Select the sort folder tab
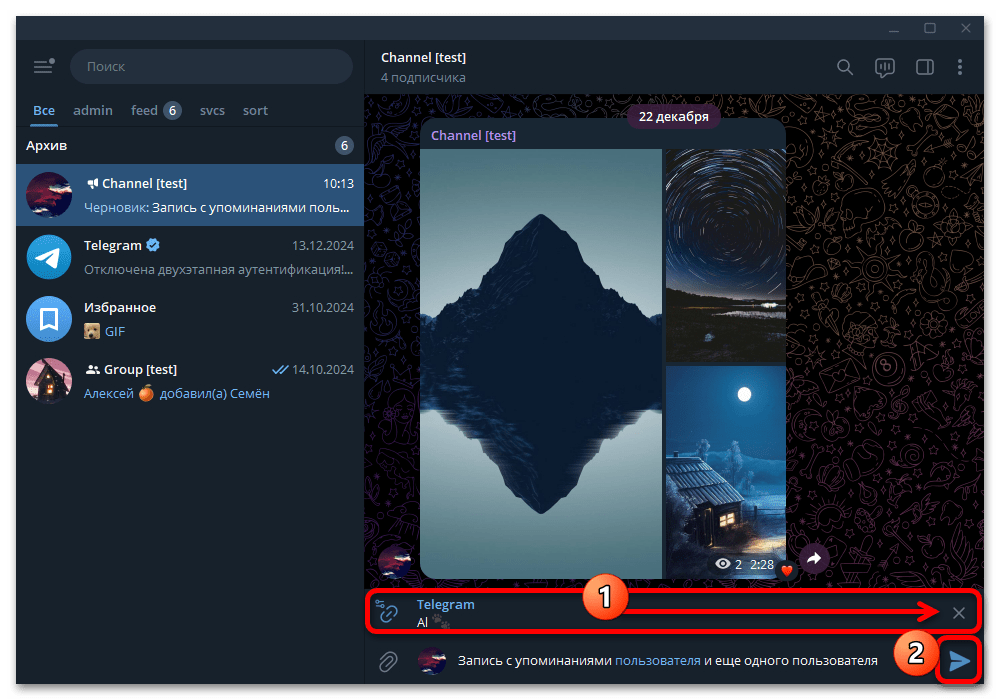 [255, 110]
